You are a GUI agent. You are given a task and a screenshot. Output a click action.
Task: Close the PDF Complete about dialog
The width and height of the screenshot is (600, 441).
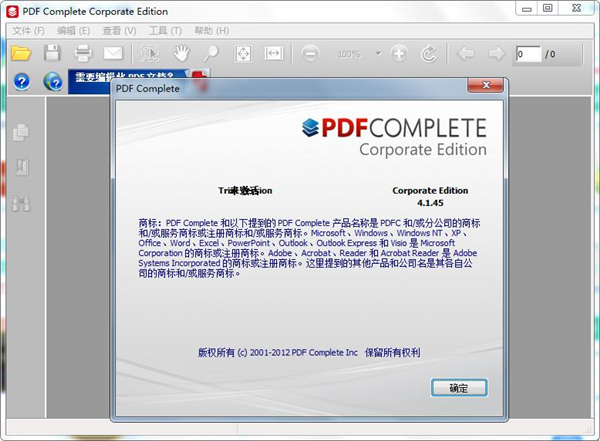(x=485, y=85)
